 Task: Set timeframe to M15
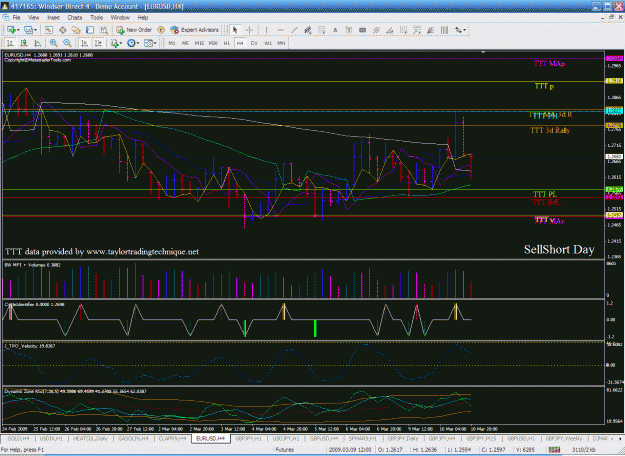coord(199,43)
